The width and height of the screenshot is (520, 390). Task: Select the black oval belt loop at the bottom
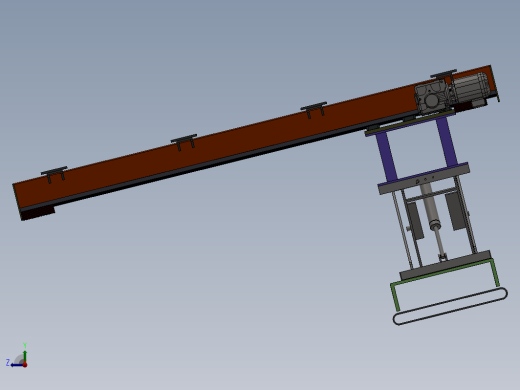coord(450,306)
